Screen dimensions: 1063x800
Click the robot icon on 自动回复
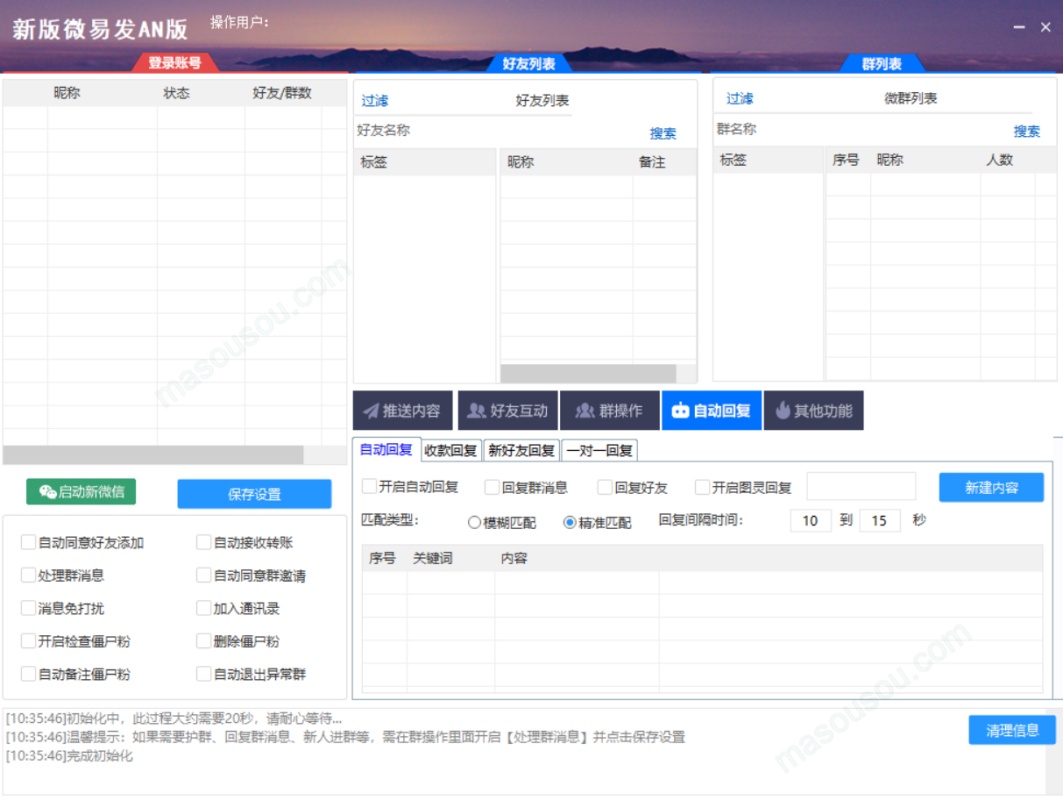coord(680,411)
